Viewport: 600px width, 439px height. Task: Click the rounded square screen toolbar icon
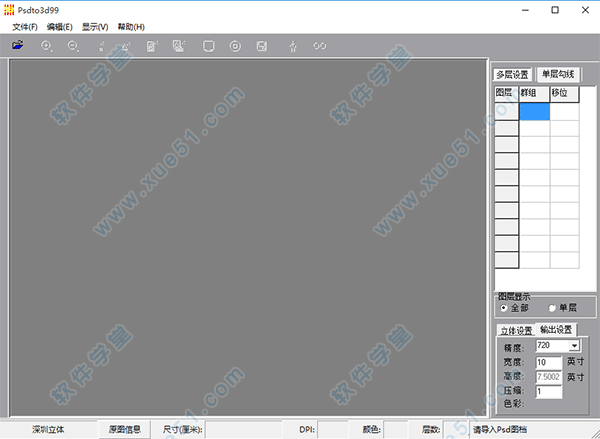pos(209,46)
